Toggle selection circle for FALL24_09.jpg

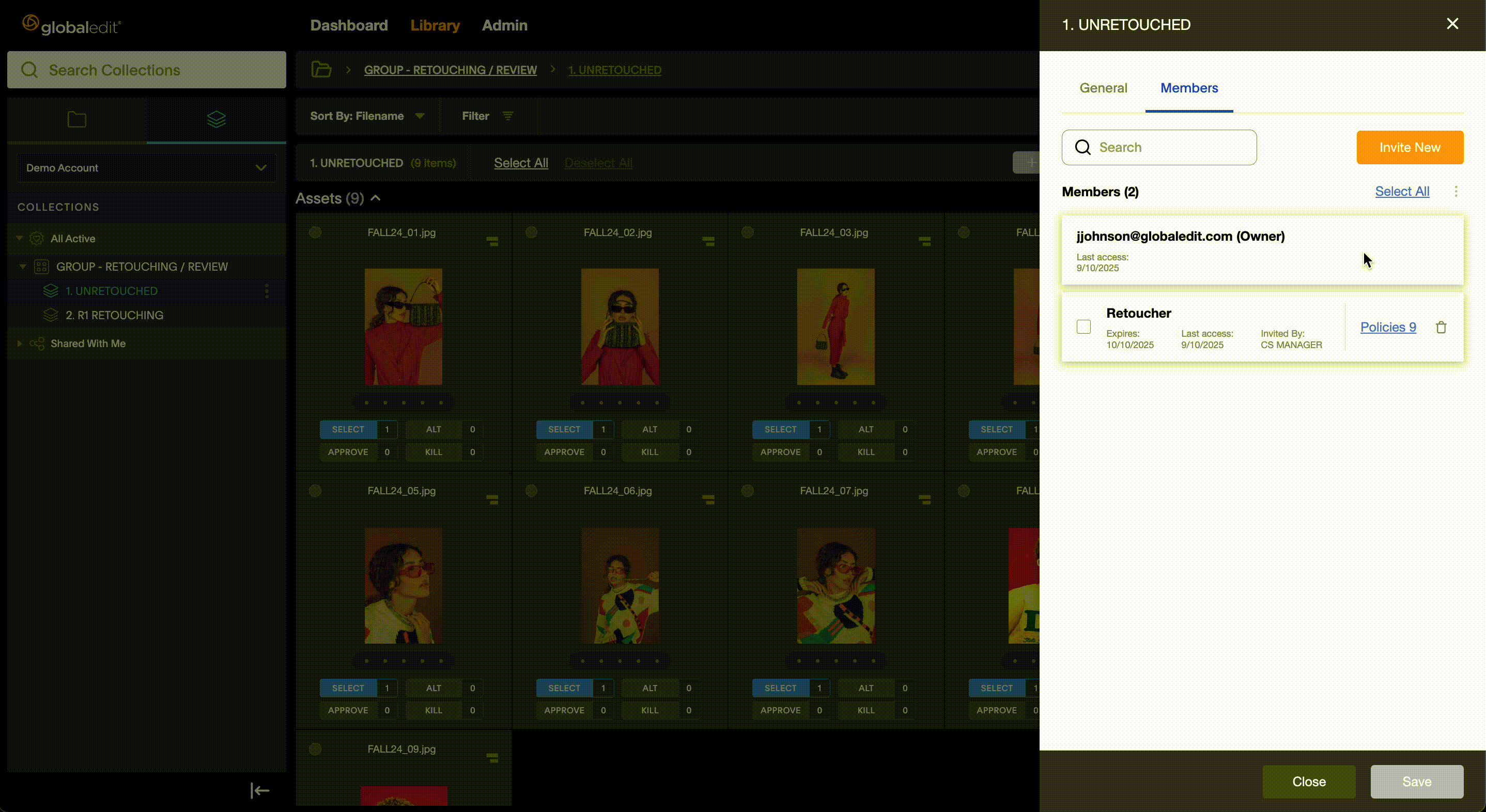[315, 749]
